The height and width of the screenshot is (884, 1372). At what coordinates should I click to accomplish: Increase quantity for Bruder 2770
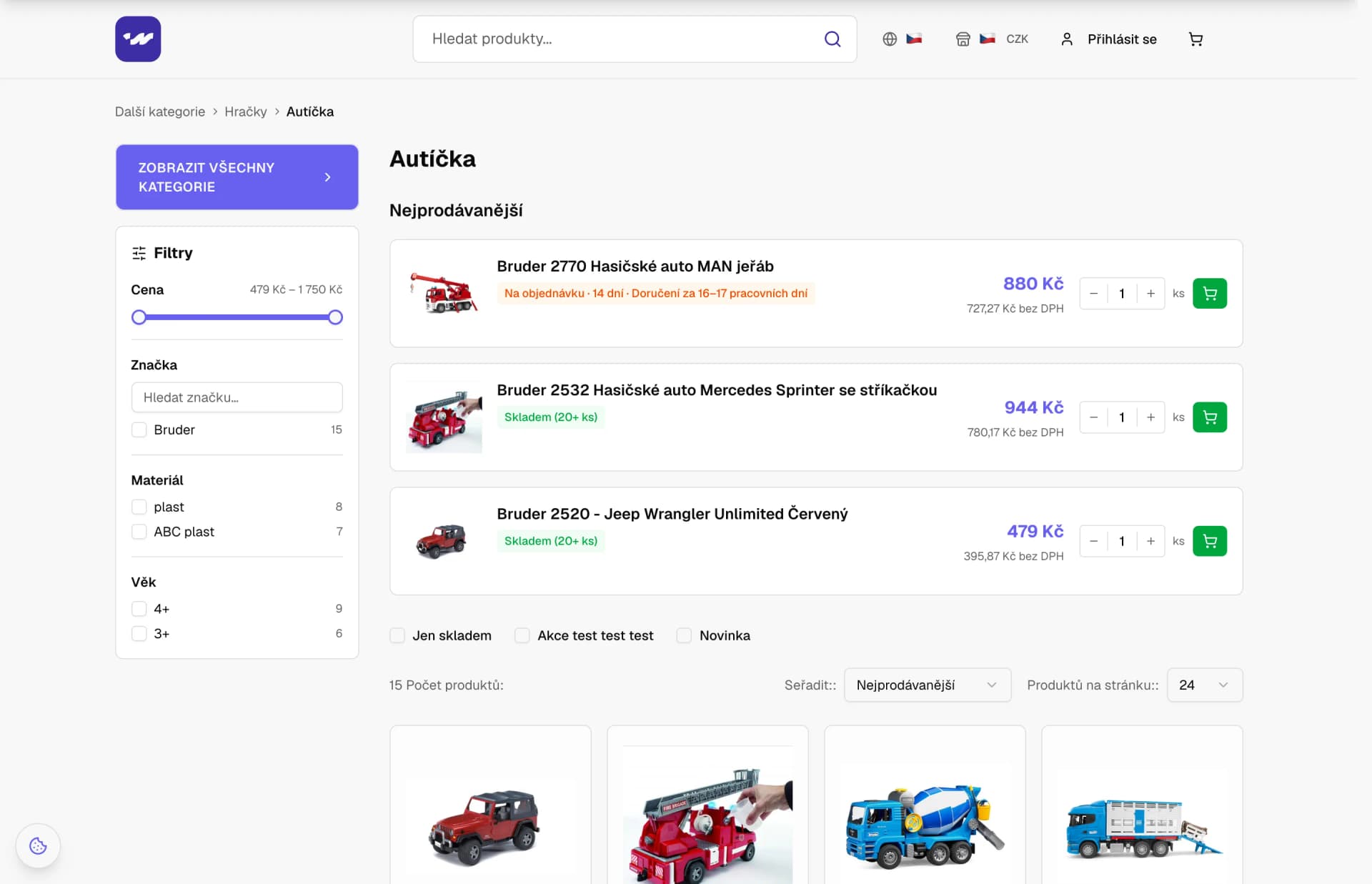(x=1150, y=294)
